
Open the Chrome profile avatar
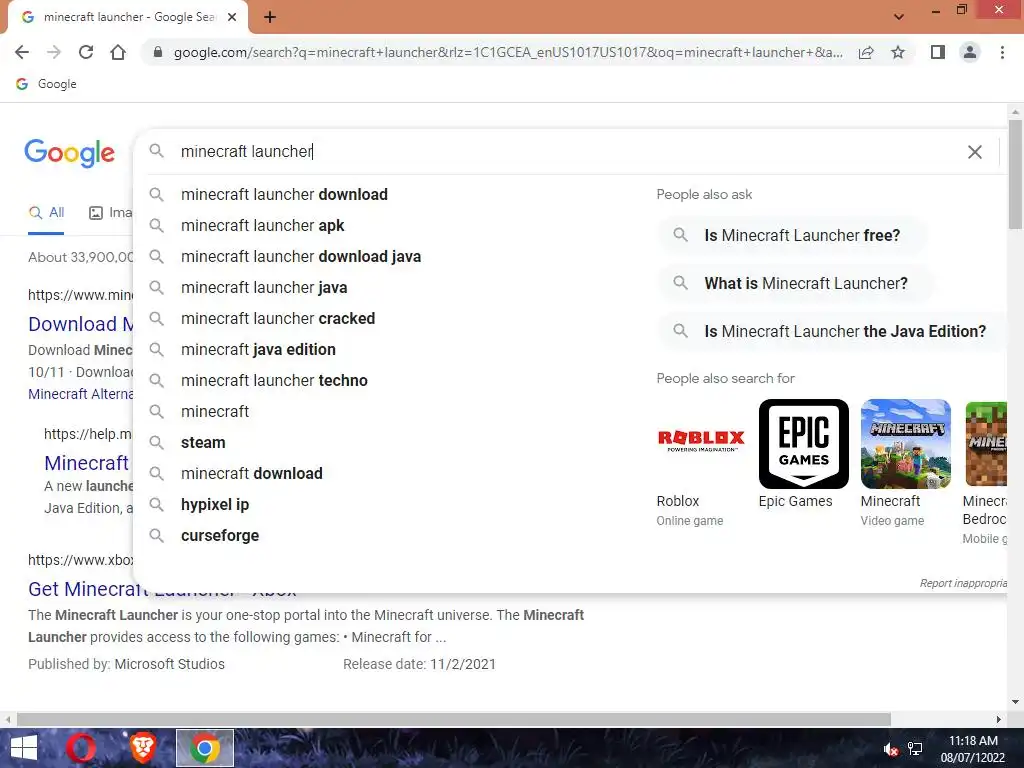[970, 52]
